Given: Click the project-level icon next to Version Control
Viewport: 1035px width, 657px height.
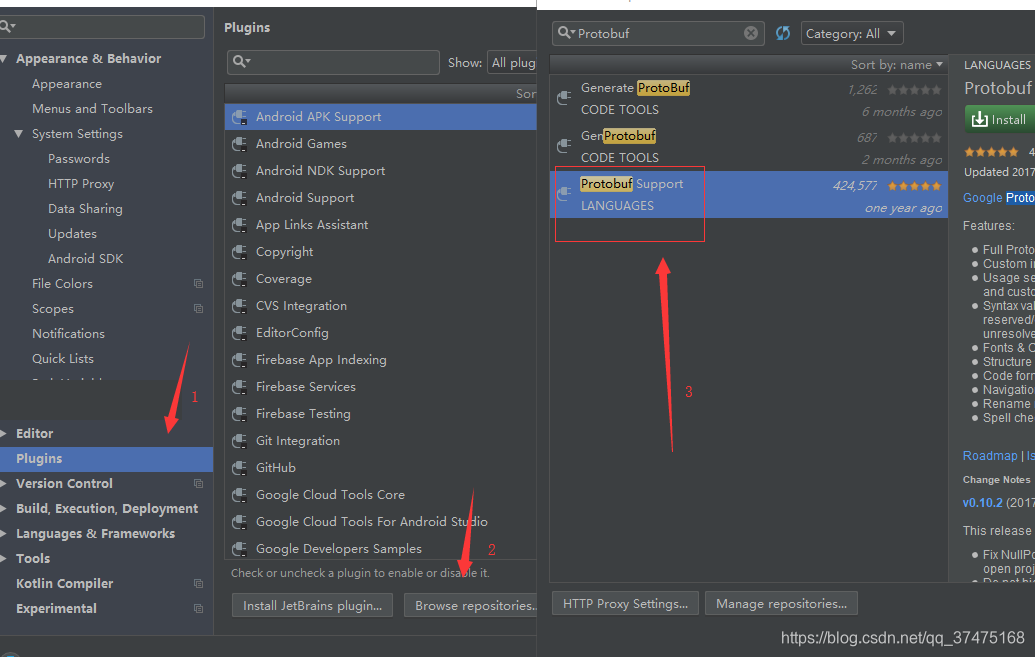Looking at the screenshot, I should coord(198,483).
